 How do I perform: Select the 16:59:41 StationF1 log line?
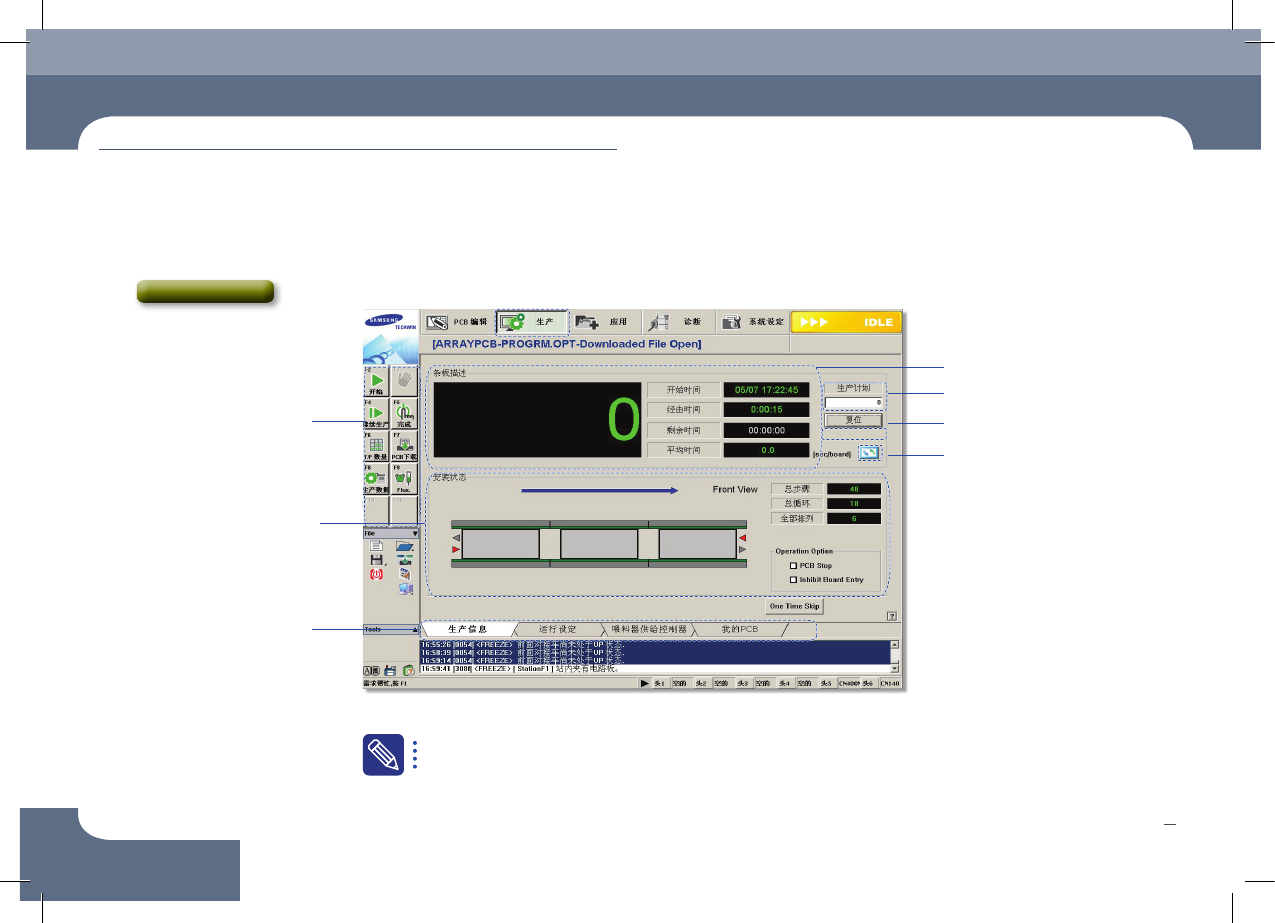pyautogui.click(x=654, y=669)
